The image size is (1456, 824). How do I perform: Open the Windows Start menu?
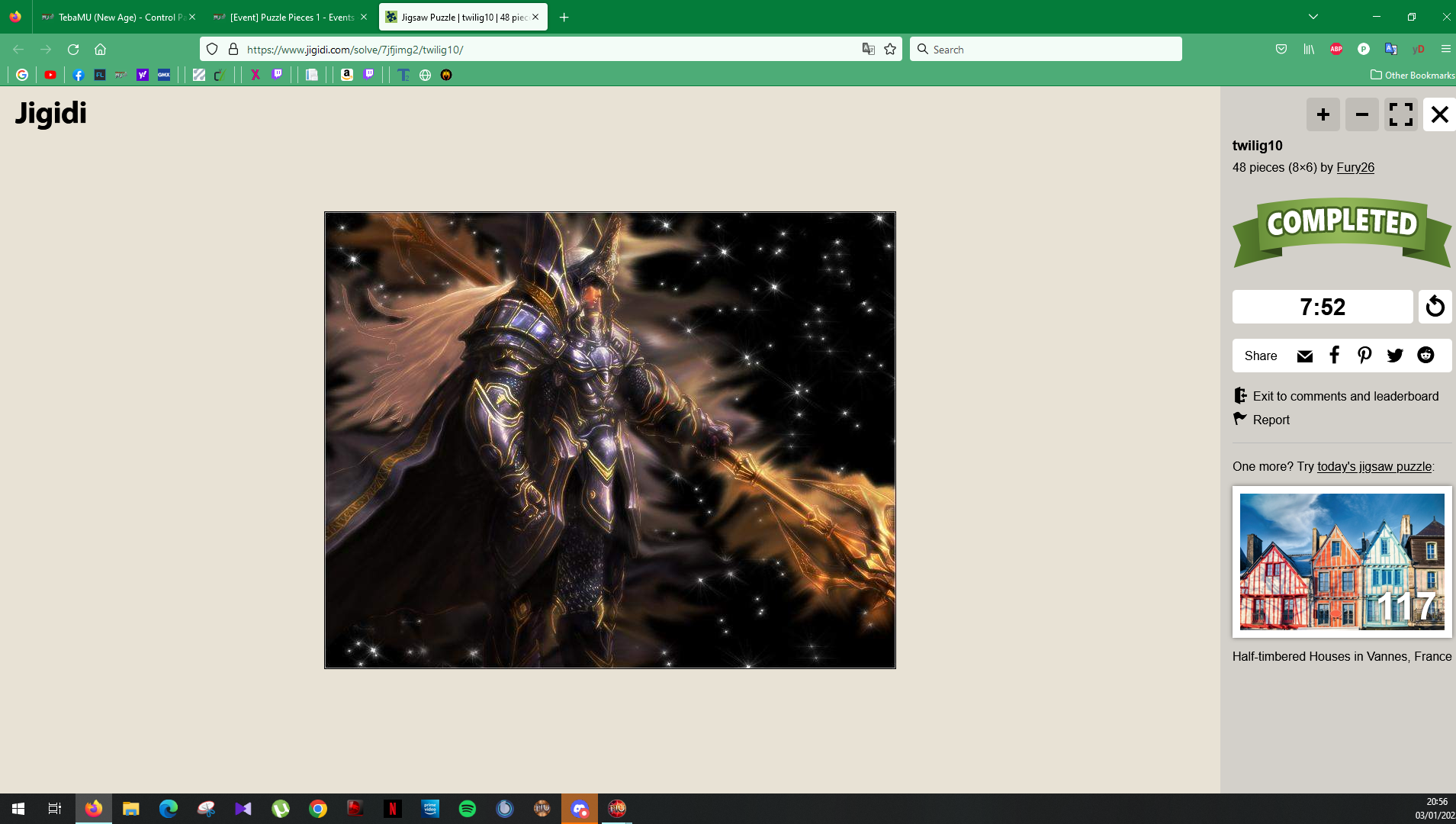[x=18, y=809]
